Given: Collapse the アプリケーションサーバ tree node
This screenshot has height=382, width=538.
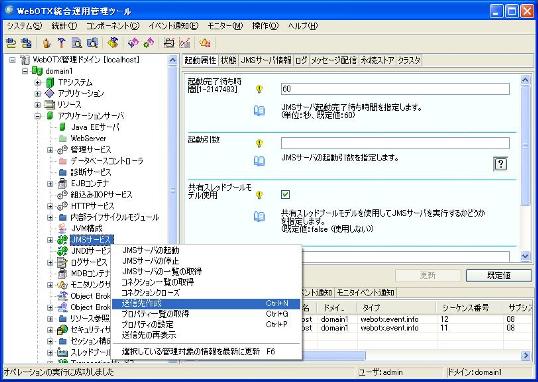Looking at the screenshot, I should (x=38, y=116).
